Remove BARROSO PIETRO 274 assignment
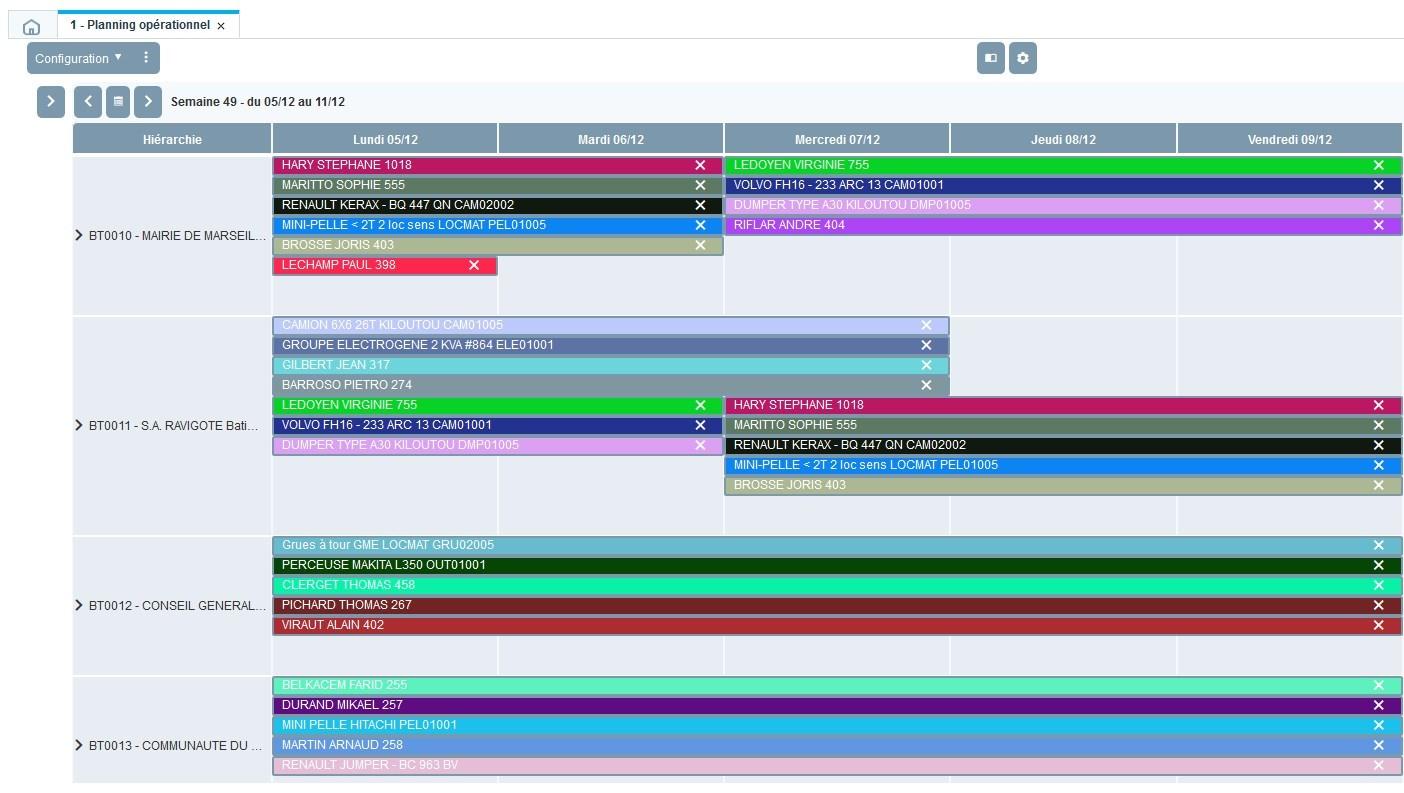1404x793 pixels. pyautogui.click(x=926, y=385)
